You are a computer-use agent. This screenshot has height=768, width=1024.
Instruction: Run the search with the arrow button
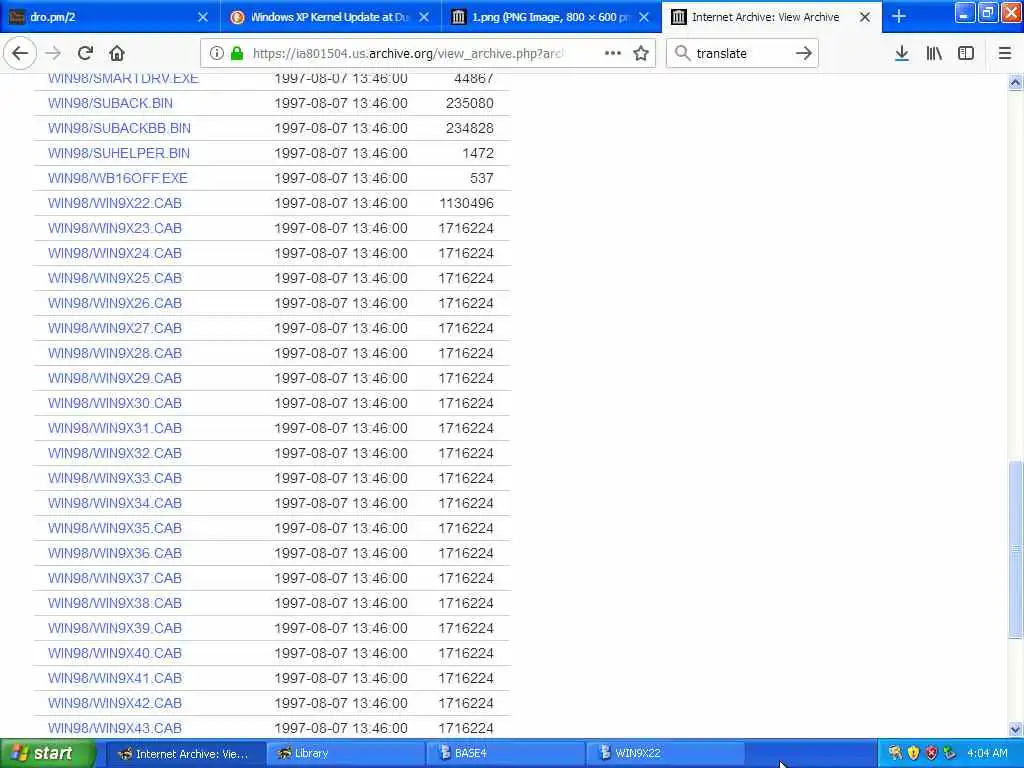point(804,54)
